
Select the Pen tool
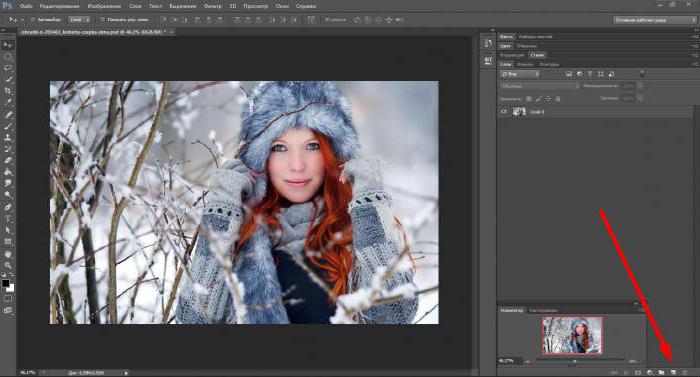[x=8, y=207]
